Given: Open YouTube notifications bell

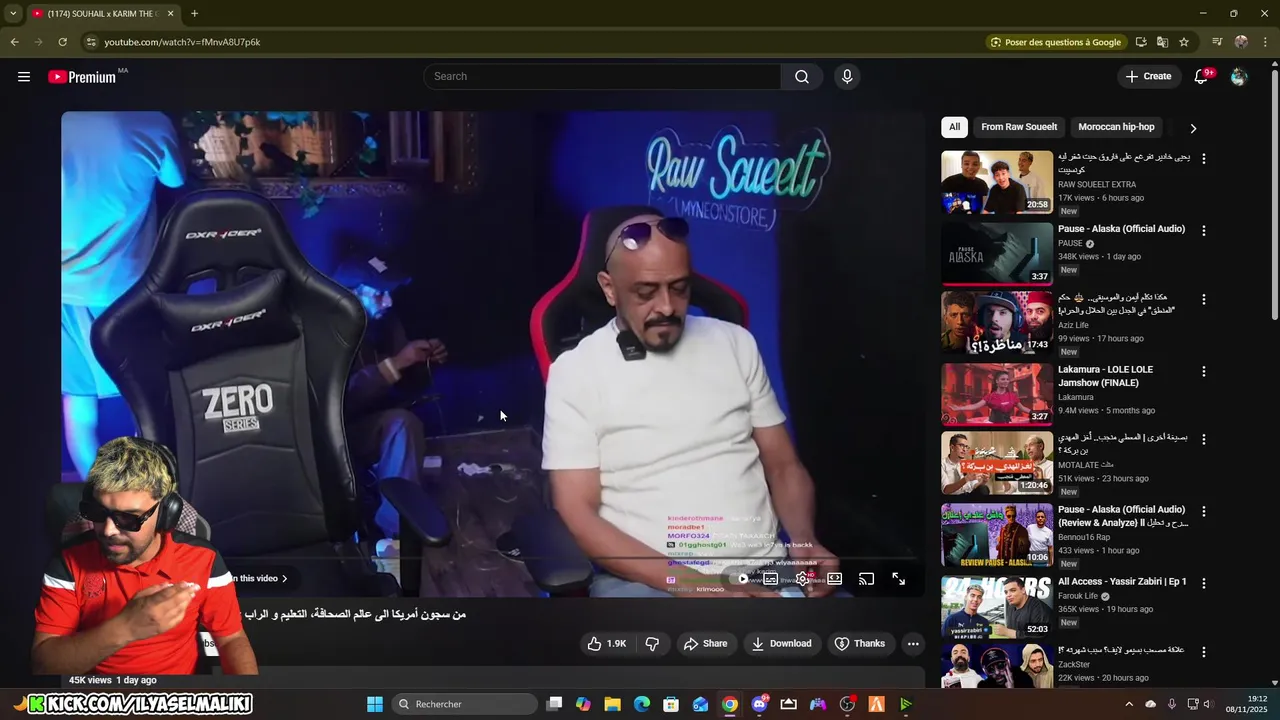Looking at the screenshot, I should (1202, 77).
